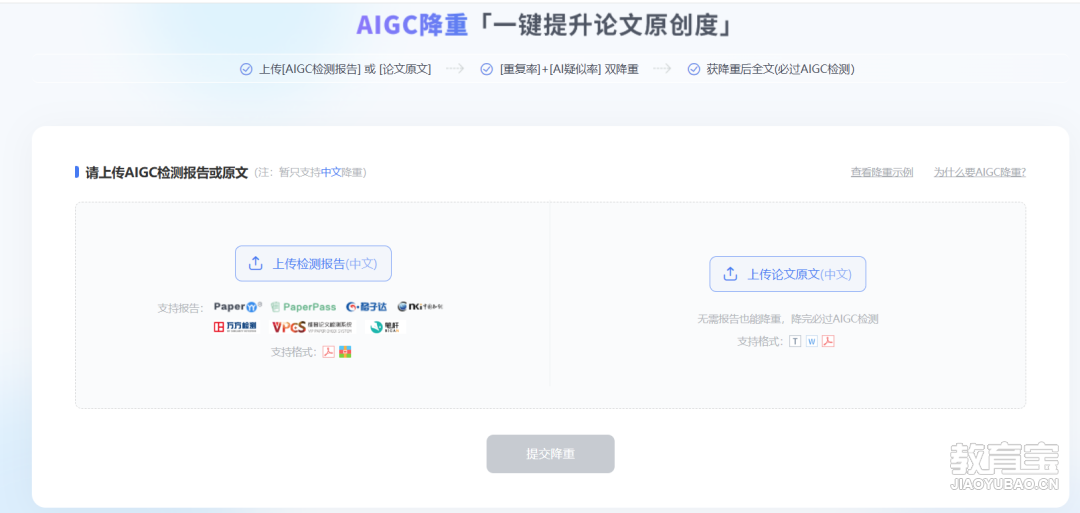Click the 万方检测 report logo
This screenshot has width=1080, height=513.
click(x=235, y=327)
